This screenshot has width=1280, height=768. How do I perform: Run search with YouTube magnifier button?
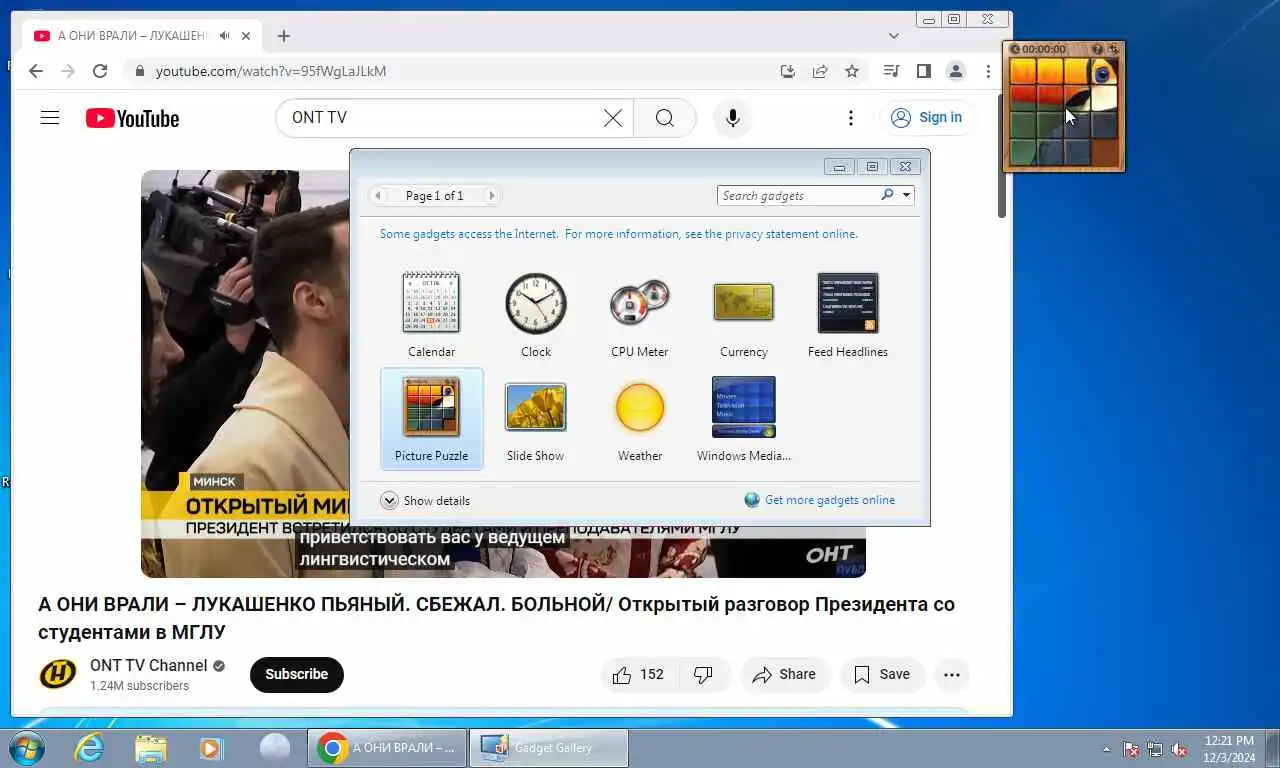point(665,118)
